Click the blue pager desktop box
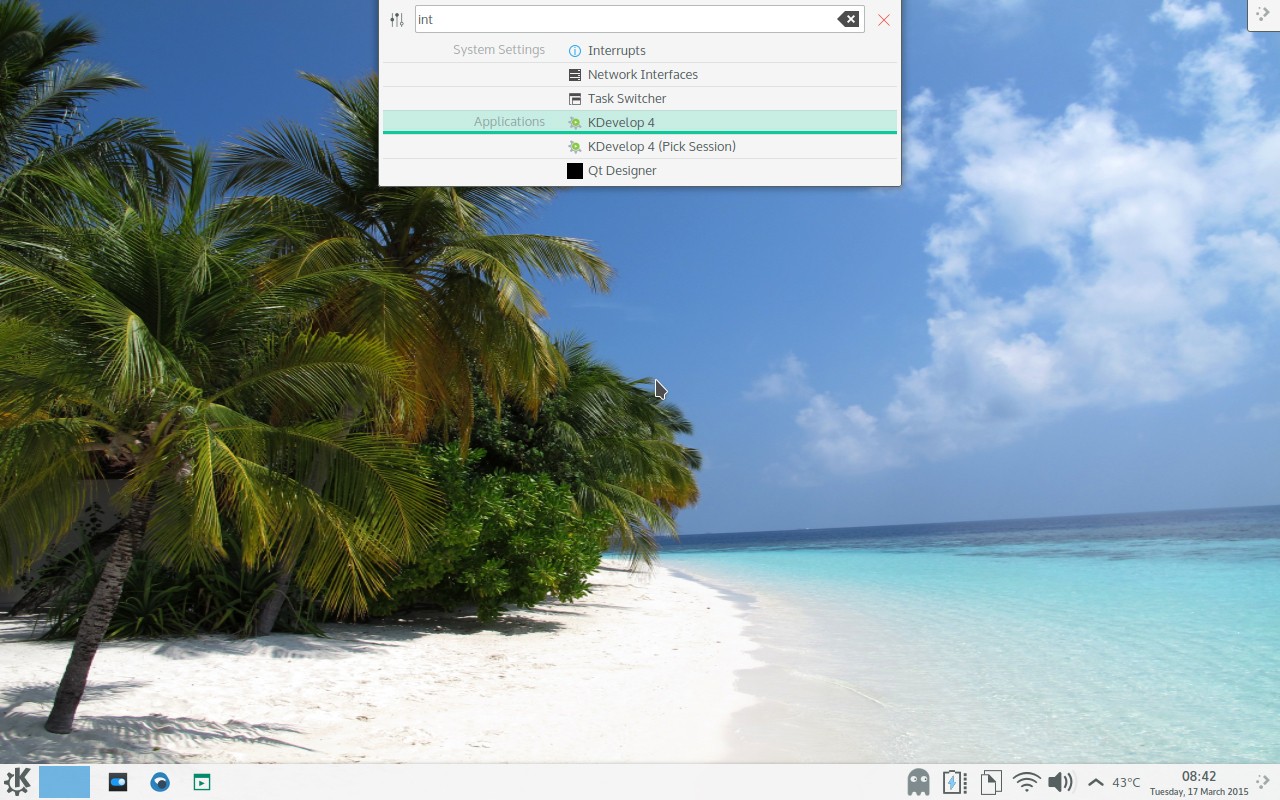The height and width of the screenshot is (800, 1280). pos(65,782)
